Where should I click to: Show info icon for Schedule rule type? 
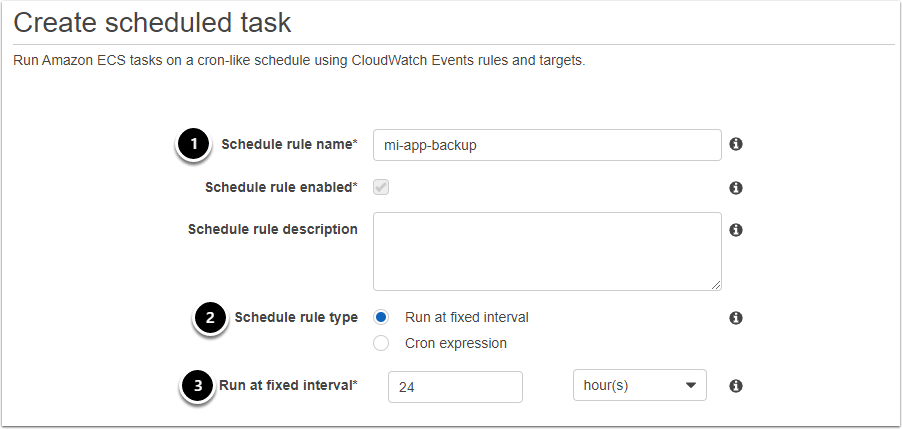point(736,317)
